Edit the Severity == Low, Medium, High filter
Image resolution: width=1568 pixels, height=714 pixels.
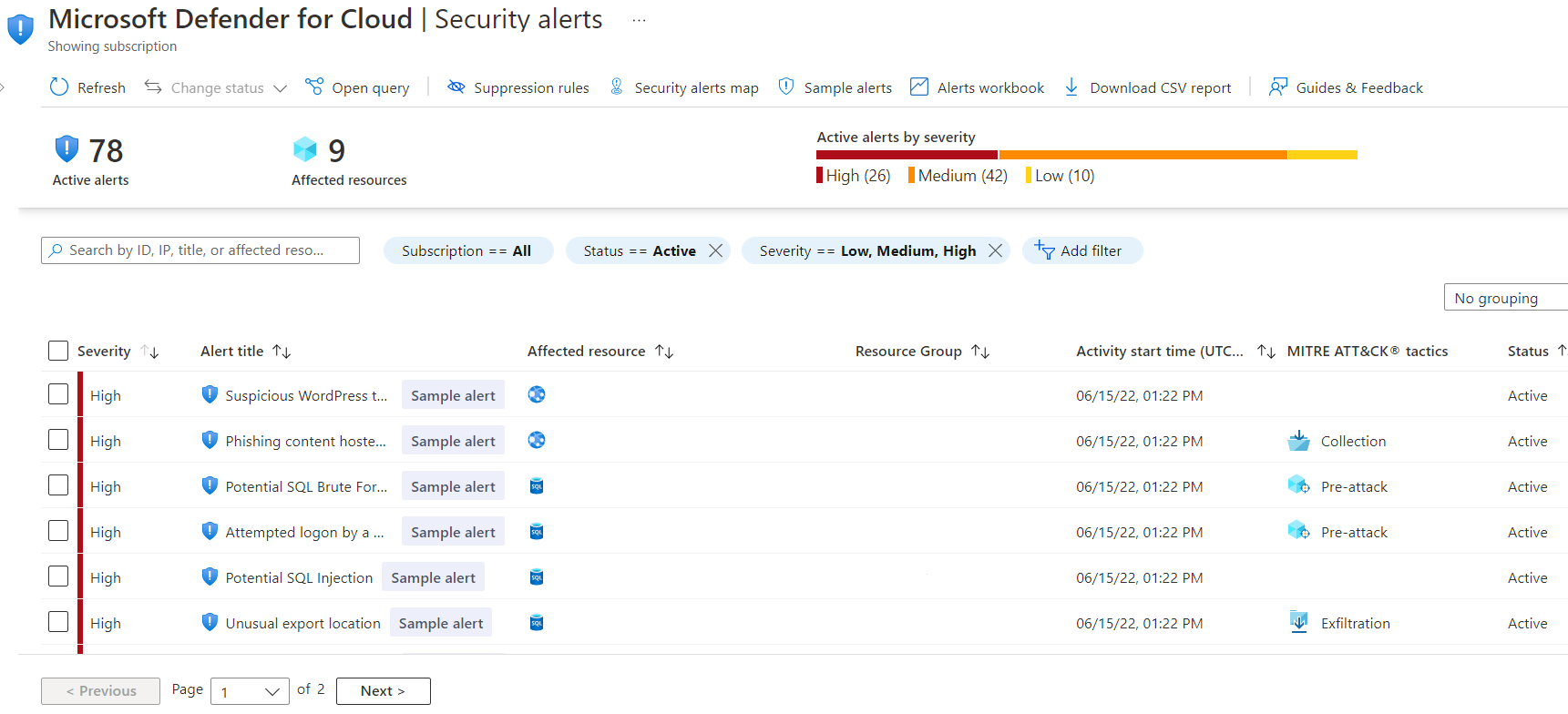coord(867,250)
